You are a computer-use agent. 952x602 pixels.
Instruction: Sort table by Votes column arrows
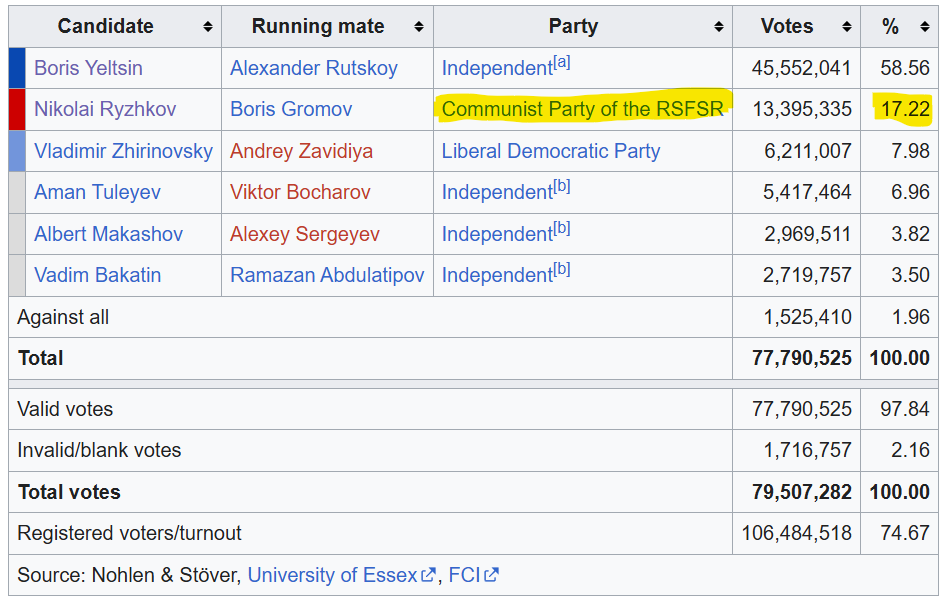[847, 27]
